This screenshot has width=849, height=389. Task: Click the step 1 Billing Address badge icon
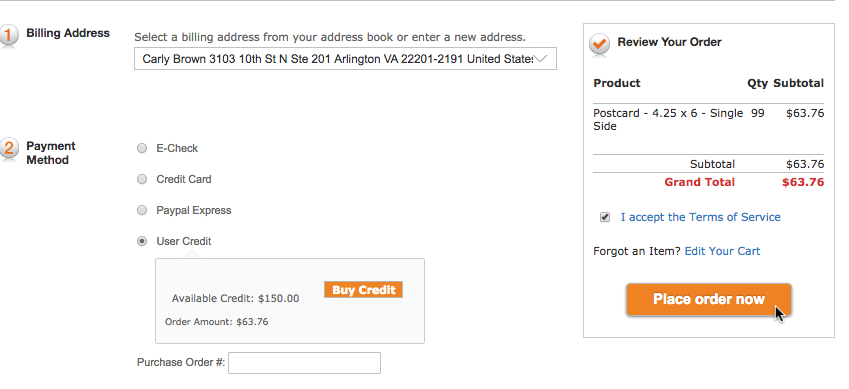[x=8, y=36]
